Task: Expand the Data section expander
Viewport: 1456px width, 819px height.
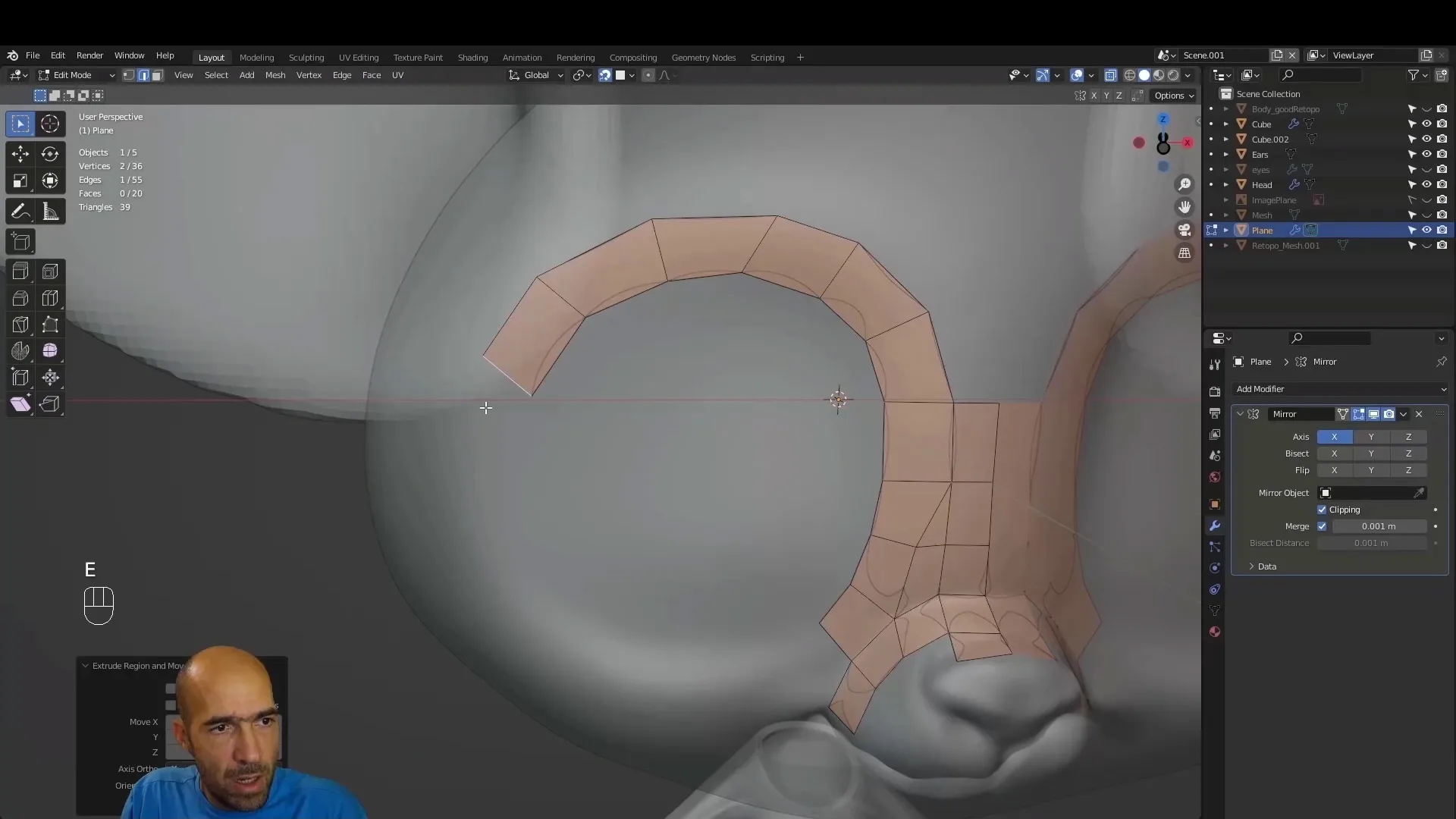Action: click(1251, 565)
